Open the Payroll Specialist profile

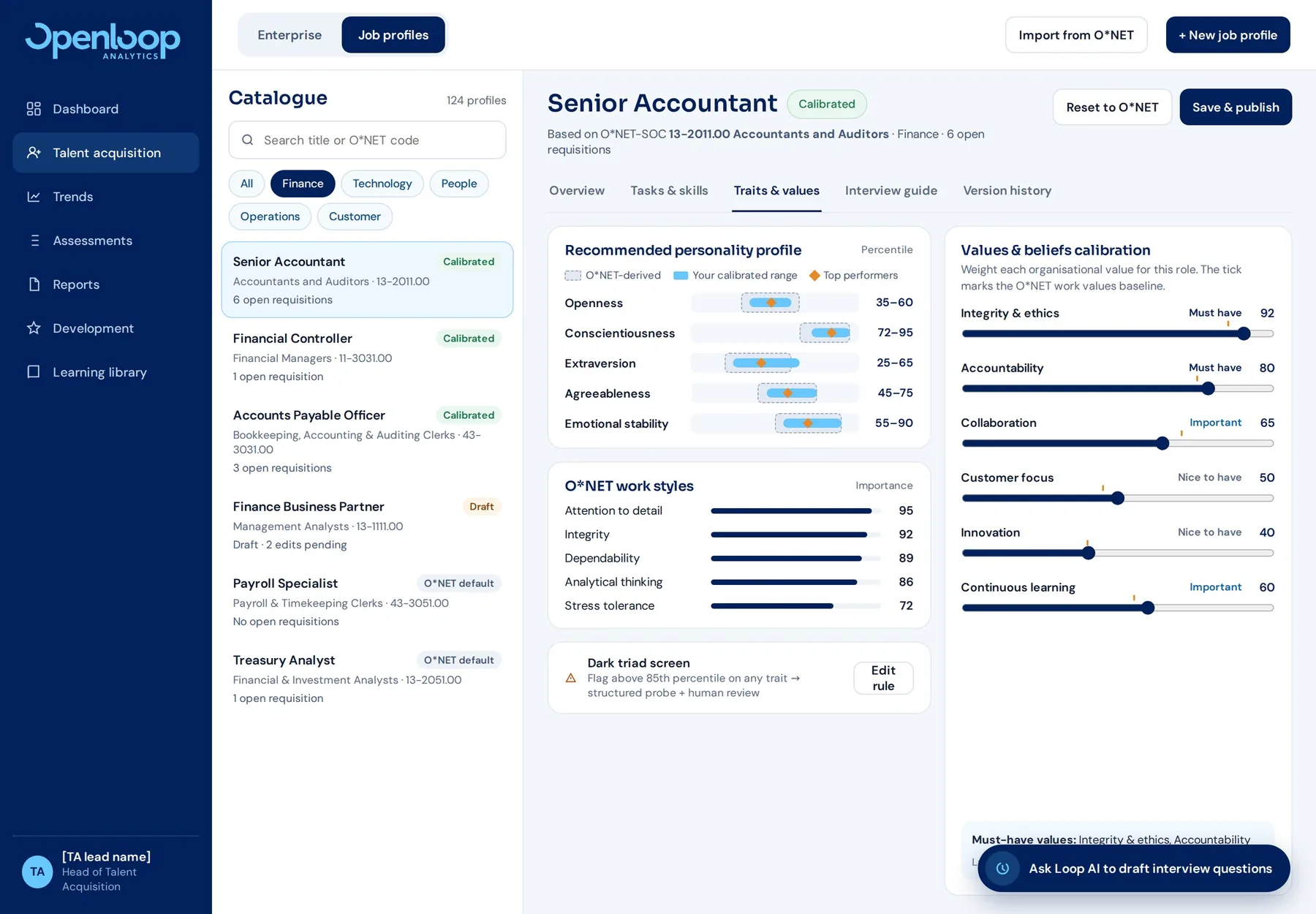367,602
